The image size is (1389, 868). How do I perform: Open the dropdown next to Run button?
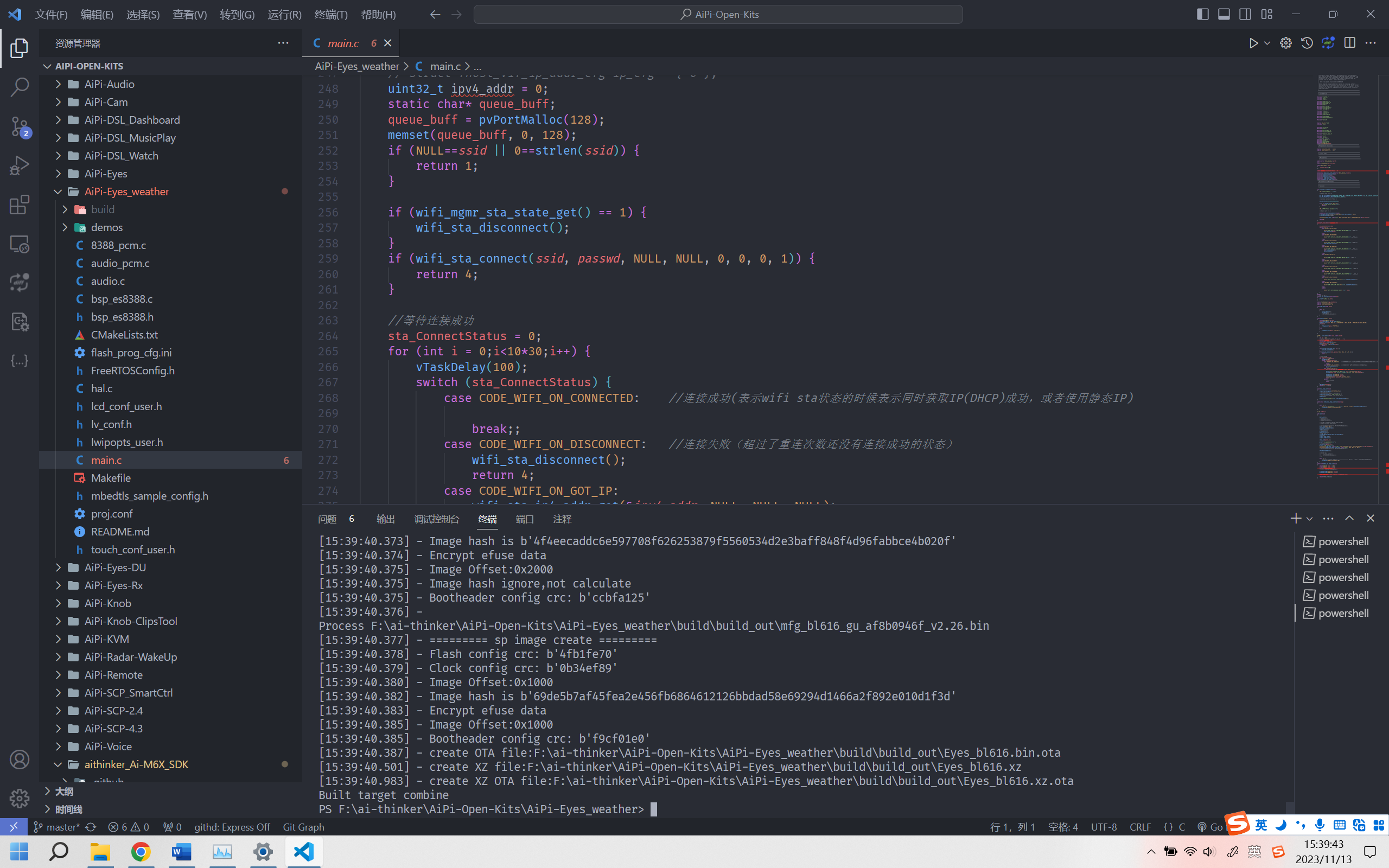(1267, 43)
